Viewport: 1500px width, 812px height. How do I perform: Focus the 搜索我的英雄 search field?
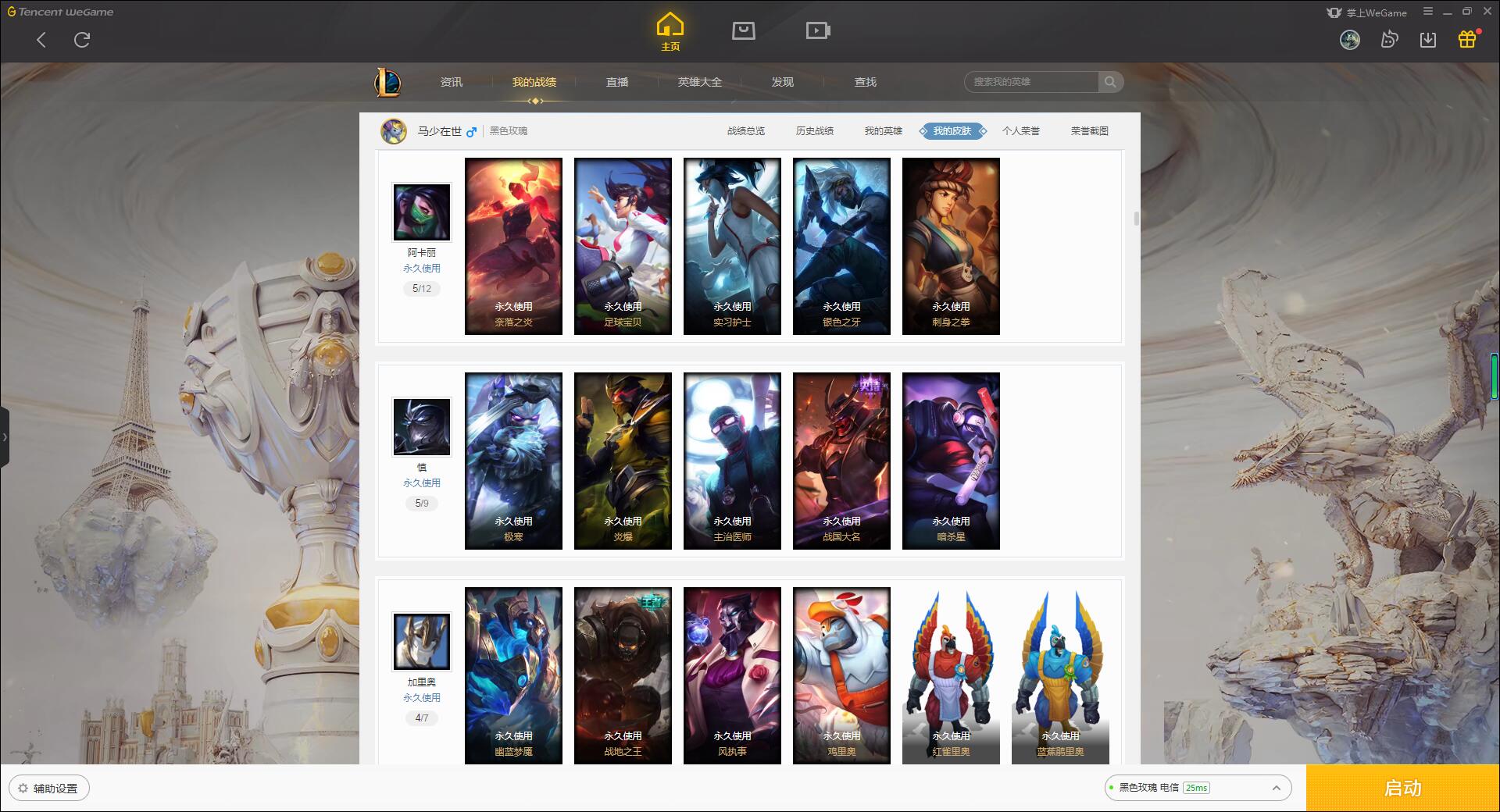coord(1031,82)
